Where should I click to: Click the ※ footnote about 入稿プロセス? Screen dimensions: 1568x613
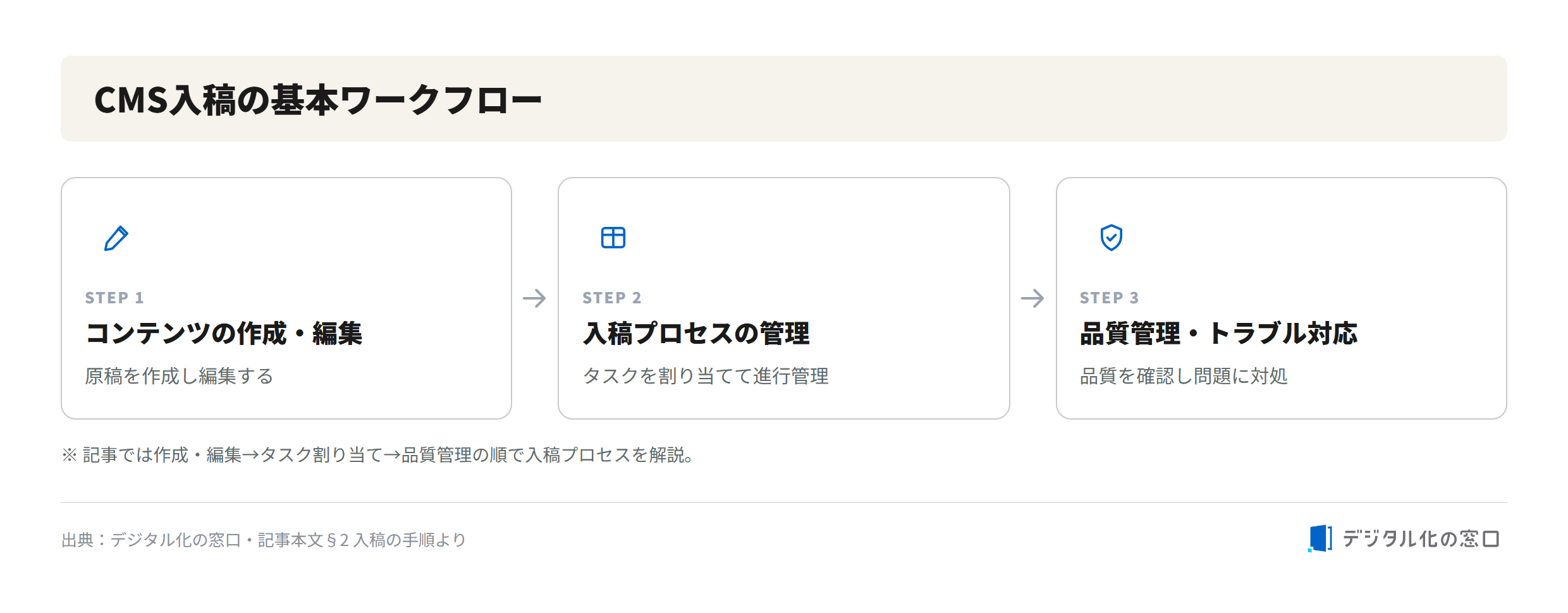click(x=379, y=455)
